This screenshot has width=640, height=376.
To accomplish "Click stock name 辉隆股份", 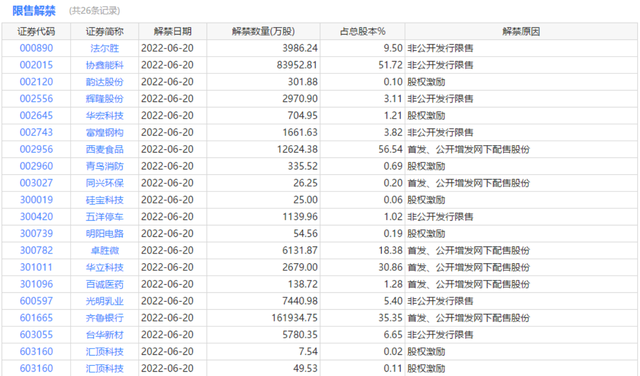I will pos(104,99).
